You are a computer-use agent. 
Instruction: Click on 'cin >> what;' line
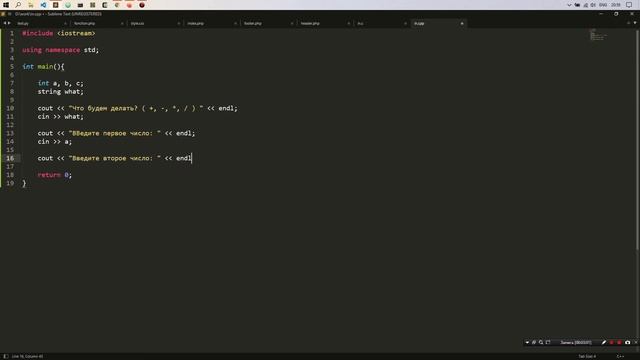(x=60, y=116)
